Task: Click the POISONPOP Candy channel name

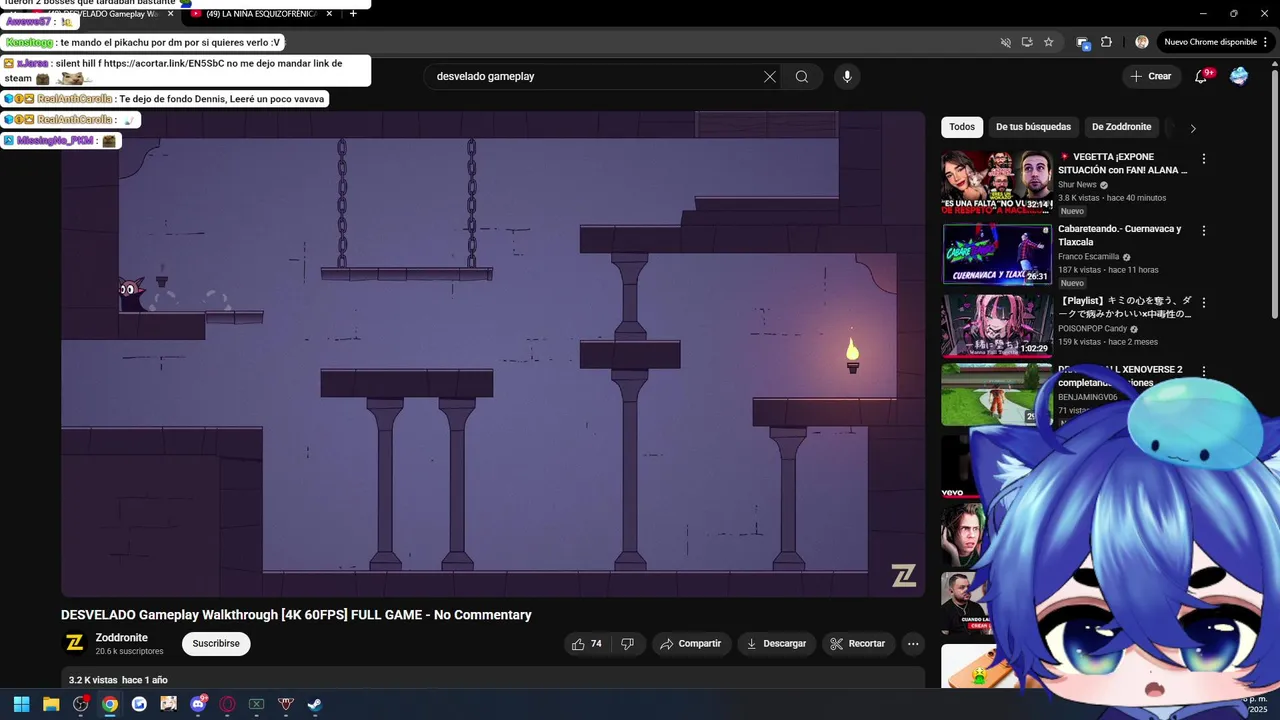Action: pyautogui.click(x=1092, y=329)
